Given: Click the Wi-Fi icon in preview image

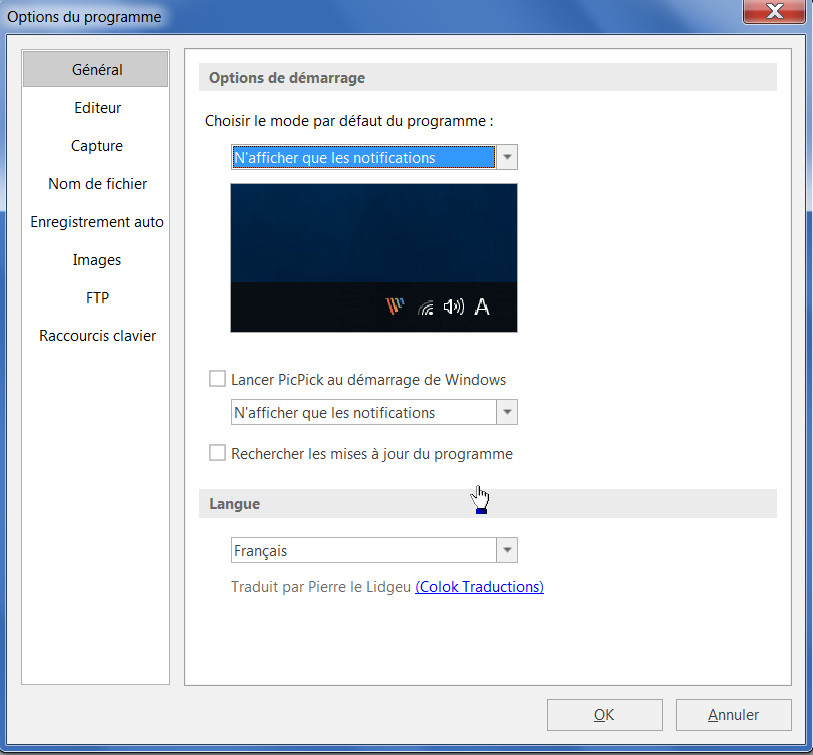Looking at the screenshot, I should [x=426, y=307].
